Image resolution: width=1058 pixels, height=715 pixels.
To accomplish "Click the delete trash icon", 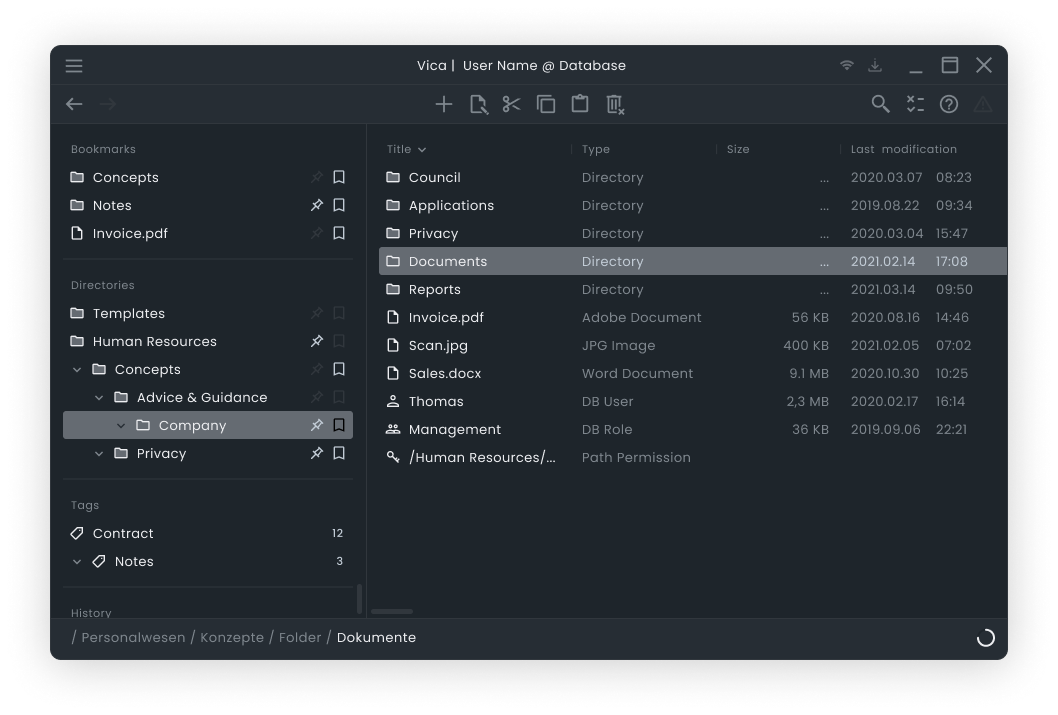I will [x=615, y=104].
